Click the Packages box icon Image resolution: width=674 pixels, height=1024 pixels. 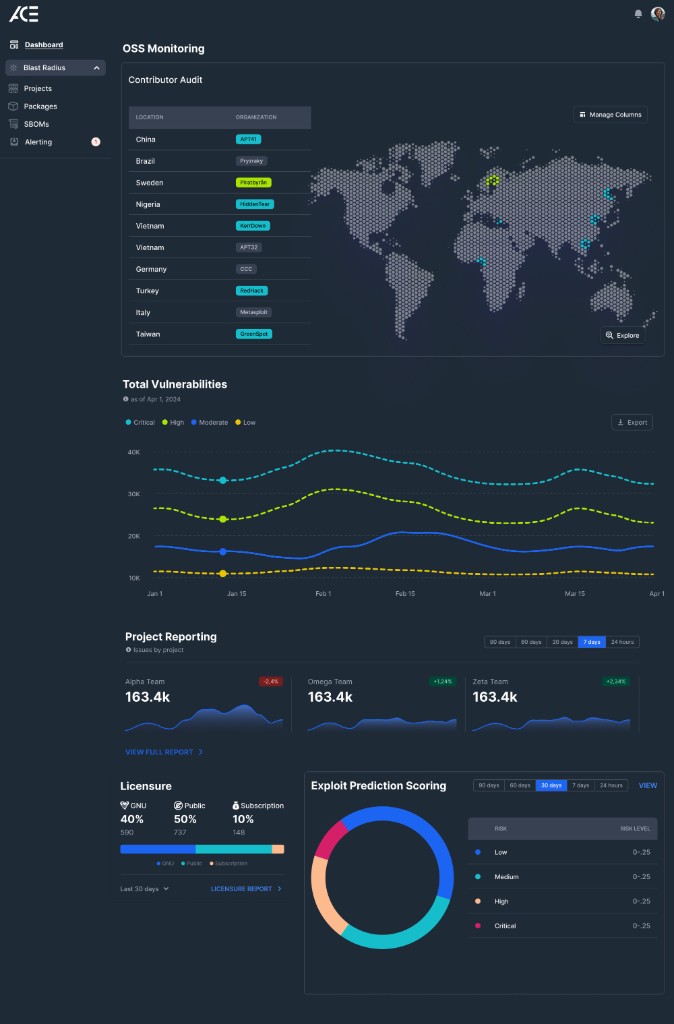(x=13, y=106)
